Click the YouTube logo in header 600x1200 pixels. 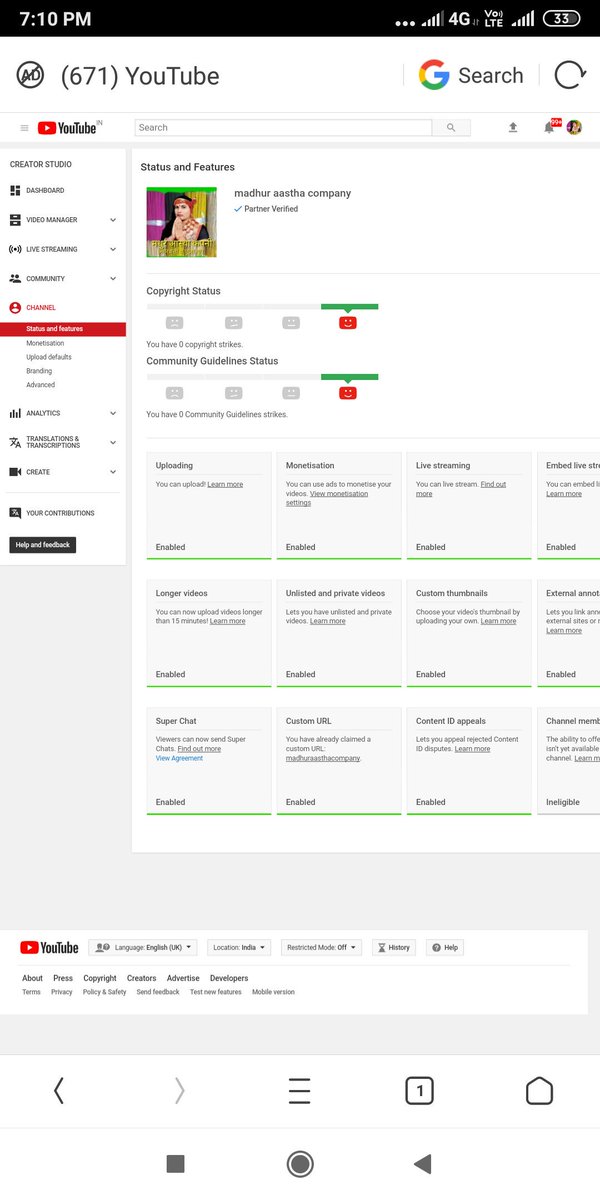click(x=69, y=128)
